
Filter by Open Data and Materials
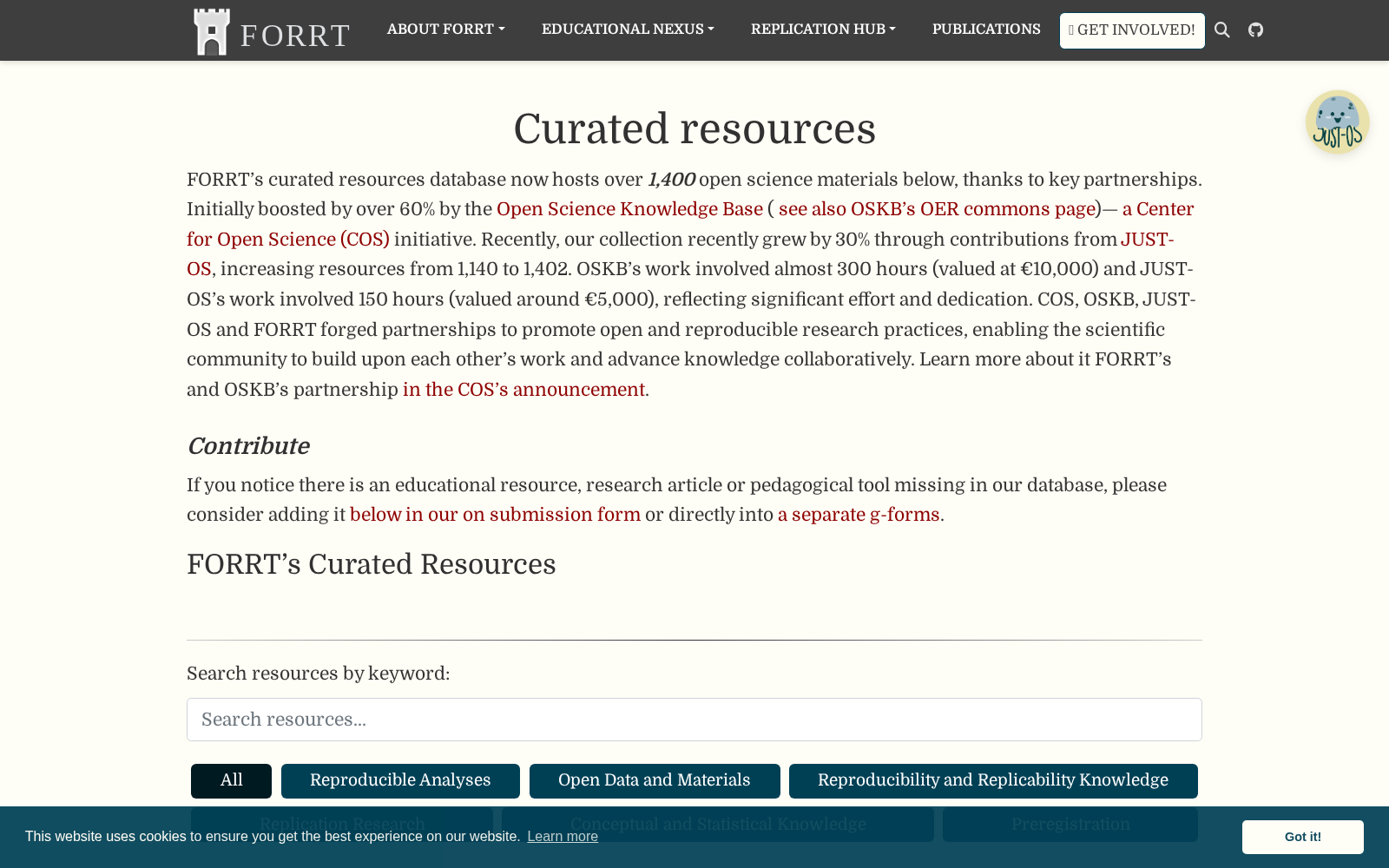pyautogui.click(x=655, y=781)
